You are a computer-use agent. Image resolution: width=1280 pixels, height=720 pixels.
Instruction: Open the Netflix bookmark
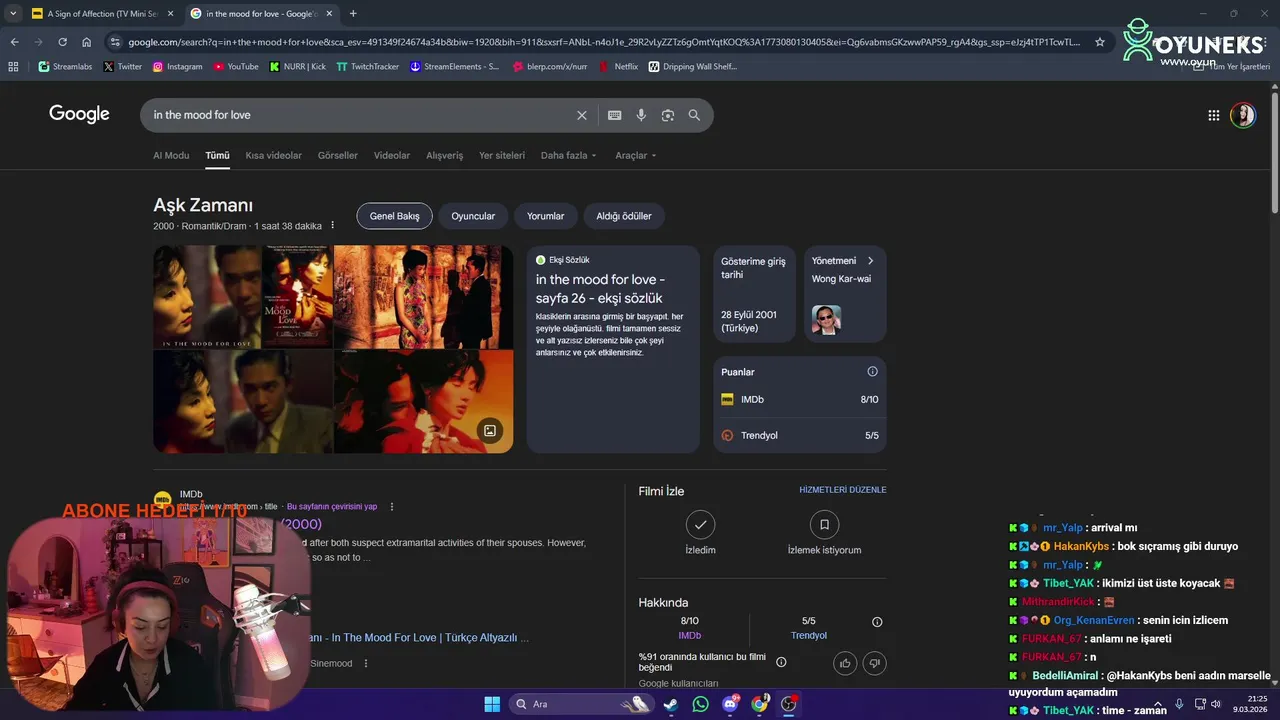(618, 66)
